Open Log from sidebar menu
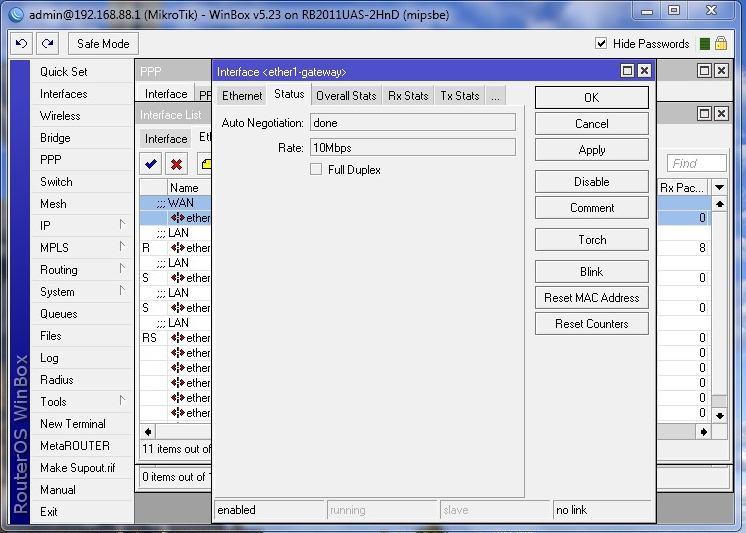The width and height of the screenshot is (746, 533). click(x=82, y=358)
